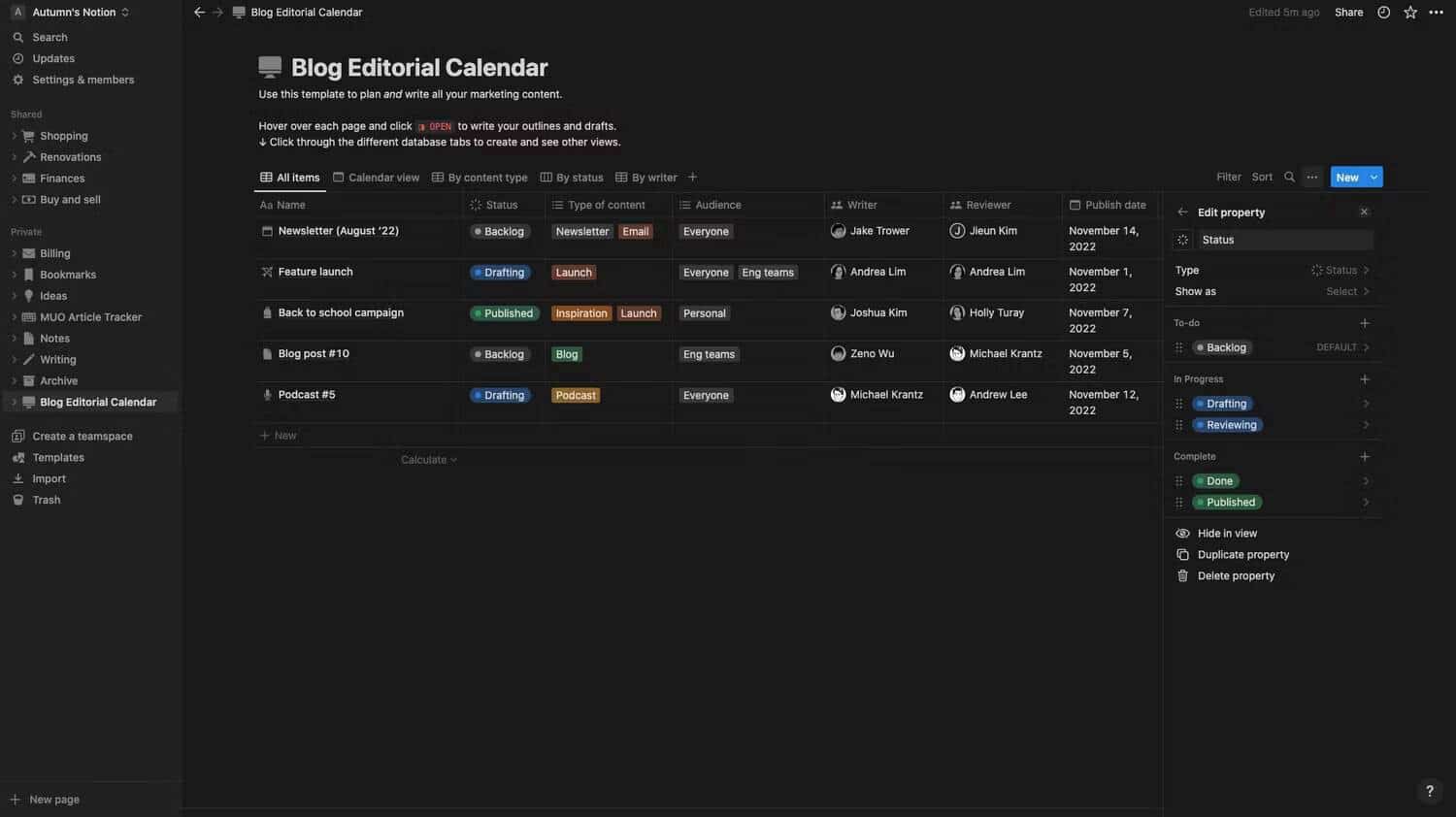Expand the Shopping page in sidebar
Screen dimensions: 1456x817
[x=14, y=136]
